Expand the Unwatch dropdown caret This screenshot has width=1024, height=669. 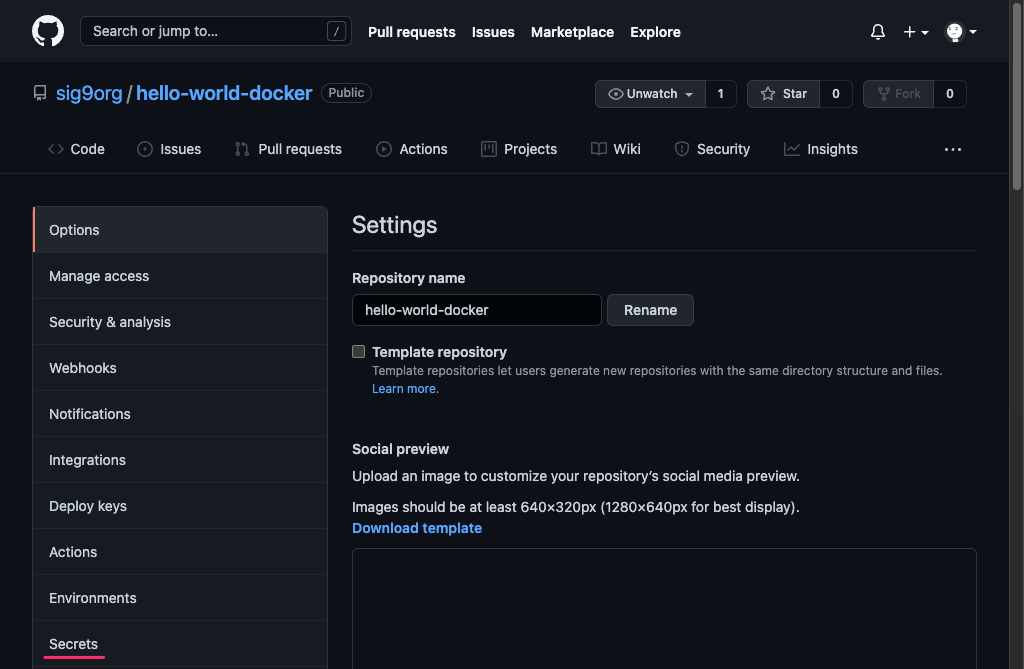(689, 95)
